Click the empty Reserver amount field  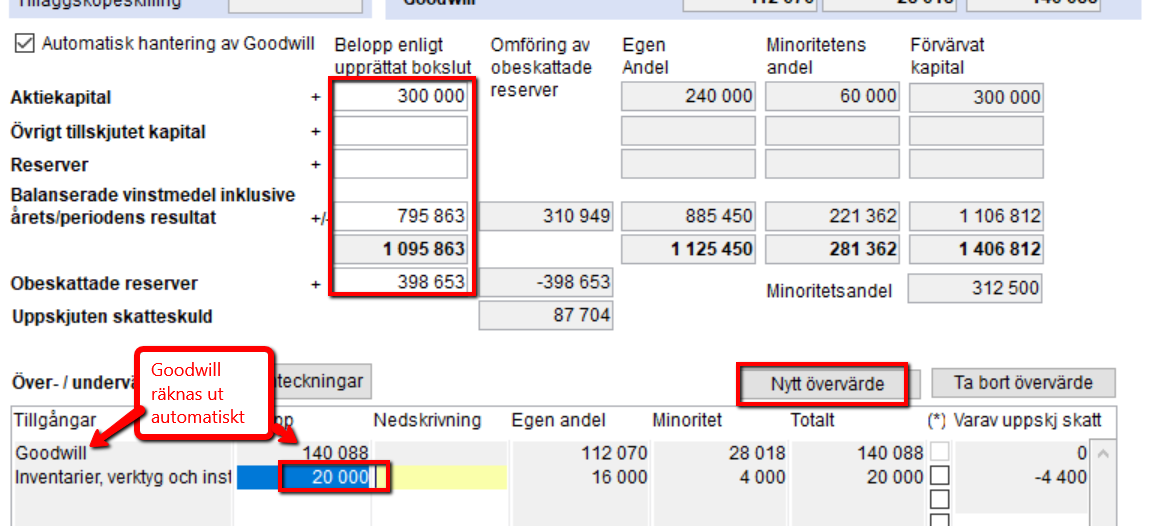point(400,164)
